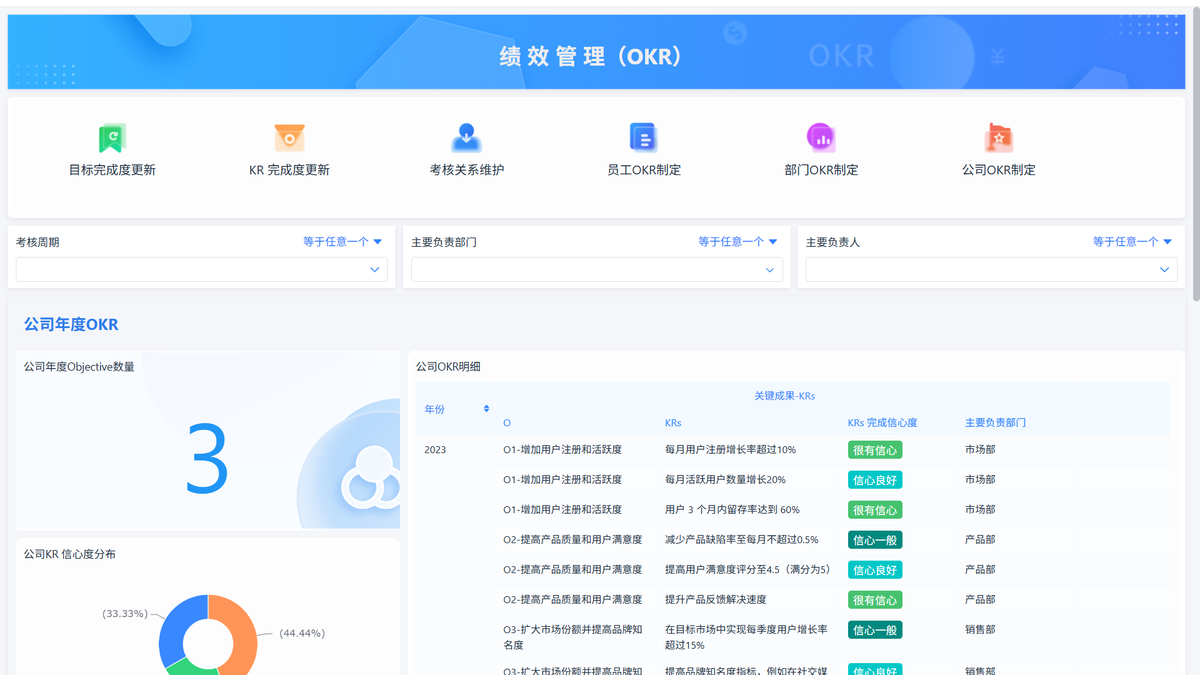Viewport: 1200px width, 675px height.
Task: Click the 目标完成度更新 label
Action: pos(112,170)
